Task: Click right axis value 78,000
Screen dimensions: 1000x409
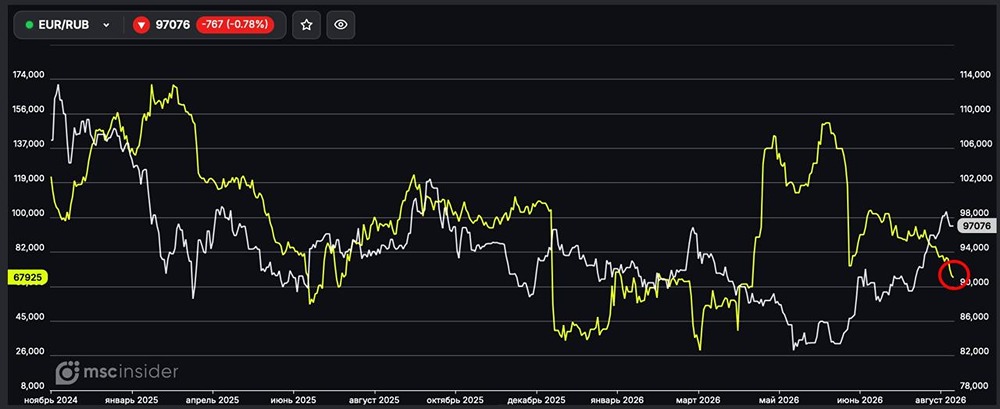Action: [976, 386]
